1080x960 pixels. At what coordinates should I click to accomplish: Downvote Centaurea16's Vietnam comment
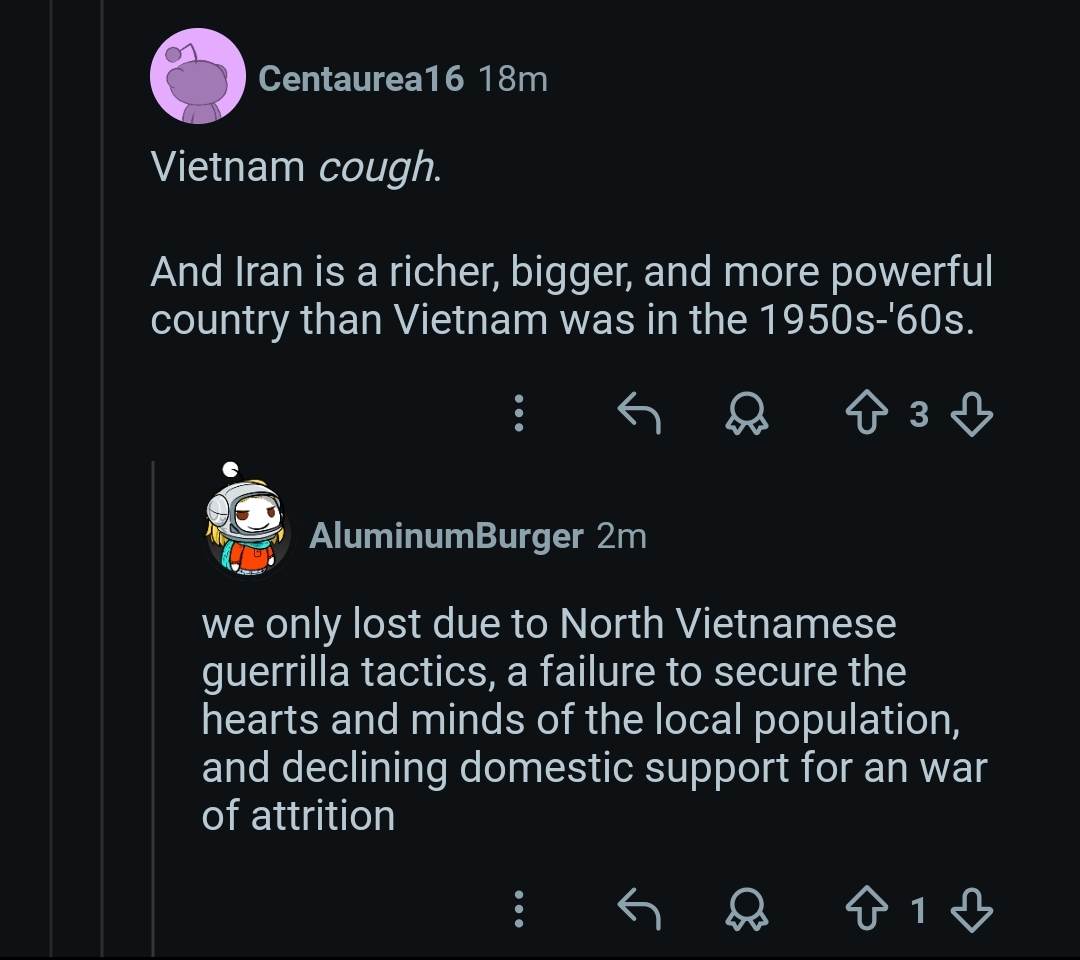(970, 413)
